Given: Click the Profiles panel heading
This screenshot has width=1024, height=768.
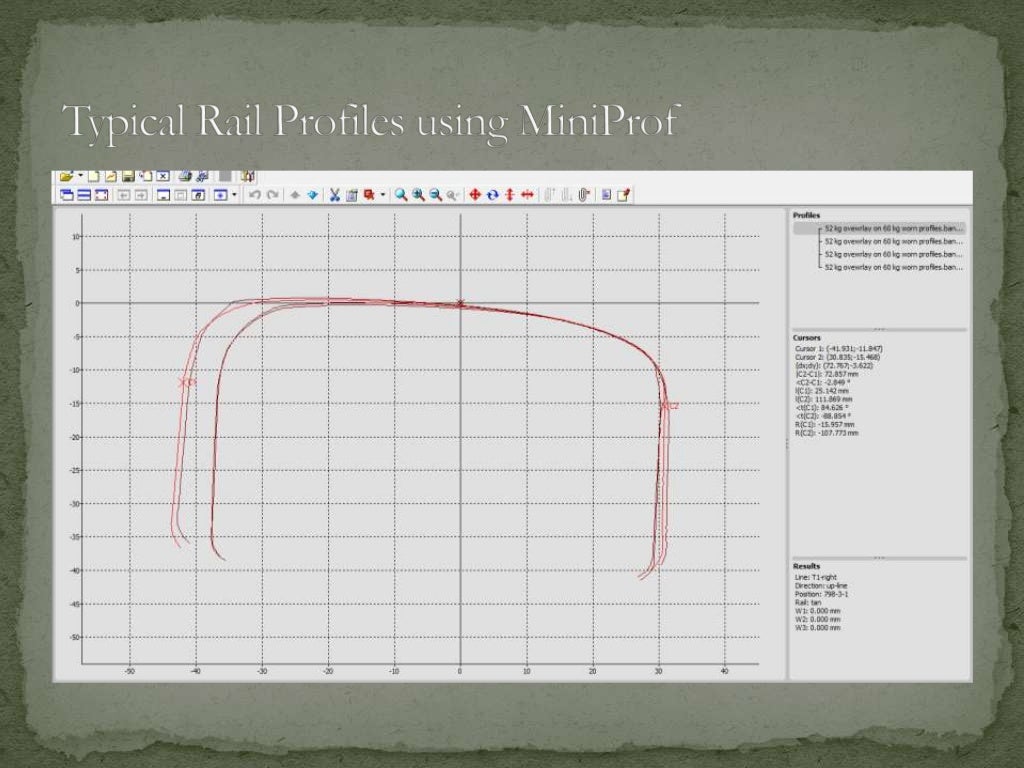Looking at the screenshot, I should coord(807,216).
